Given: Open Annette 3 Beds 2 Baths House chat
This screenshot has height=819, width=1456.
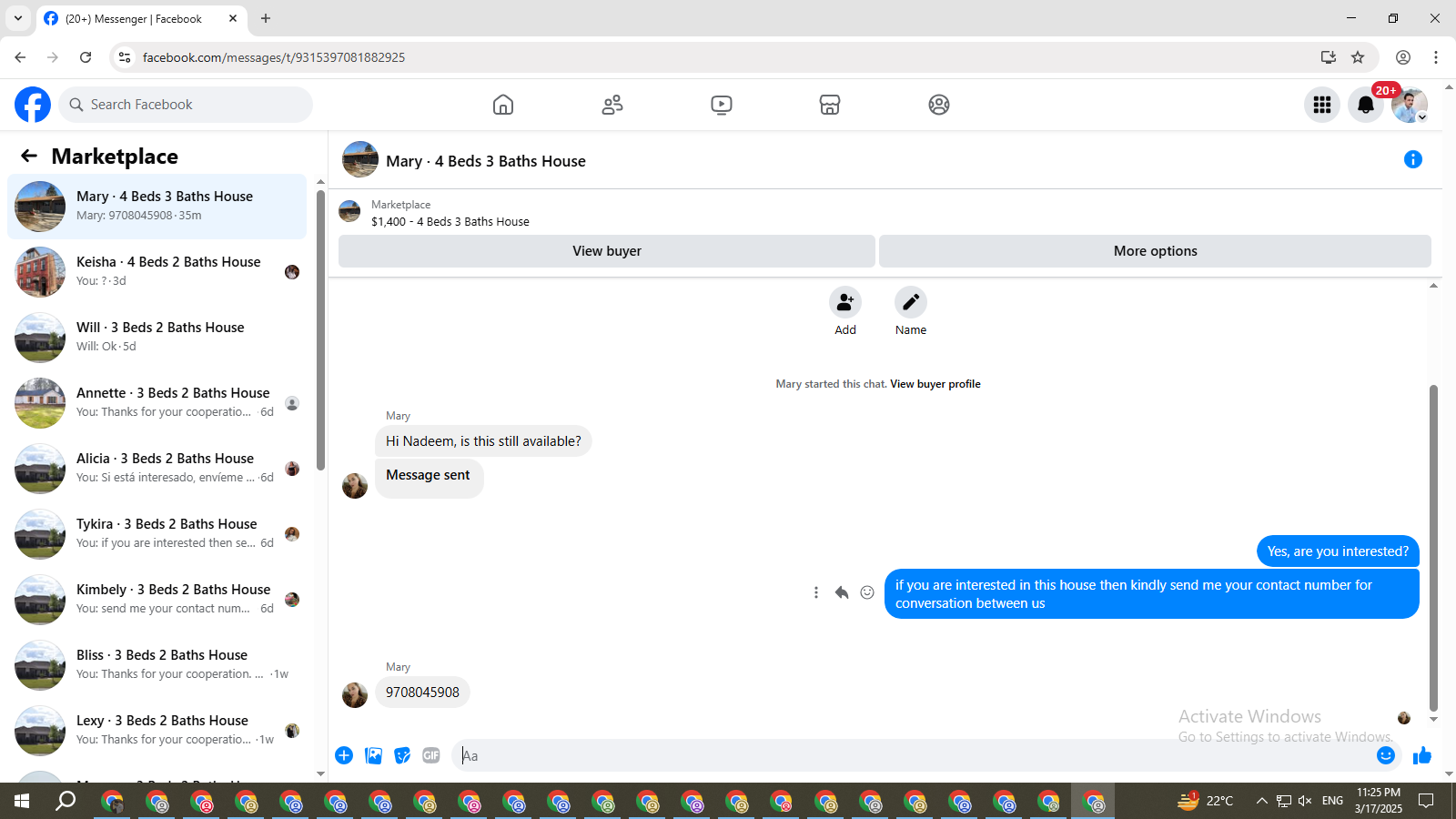Looking at the screenshot, I should 157,403.
